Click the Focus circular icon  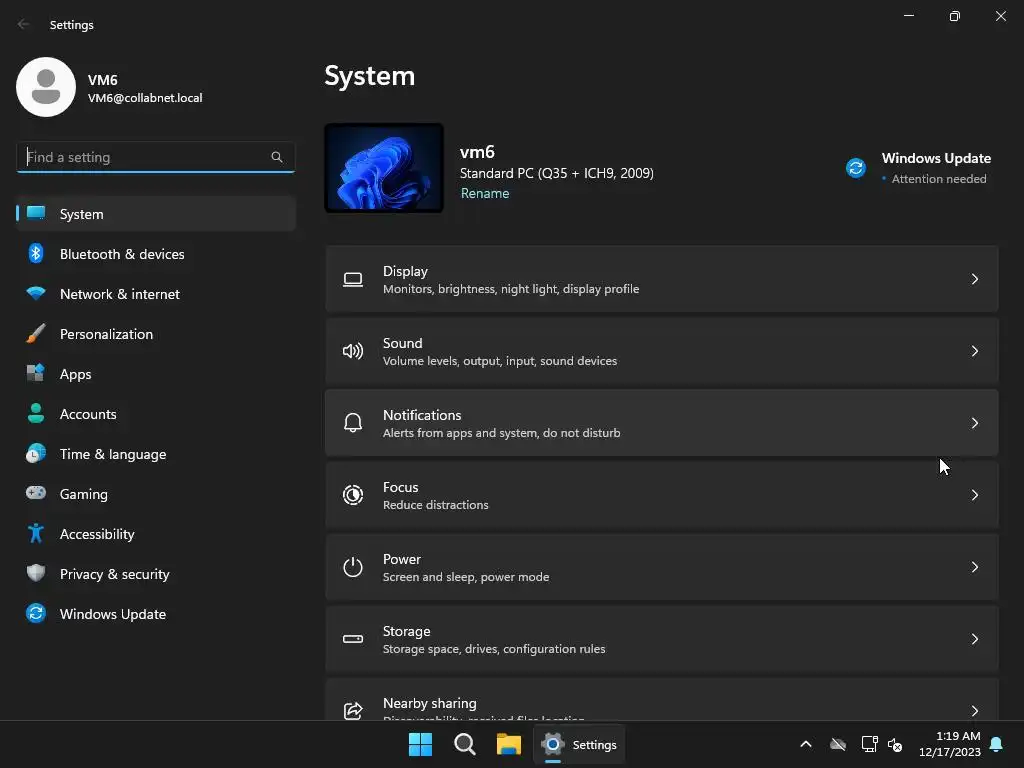click(x=353, y=495)
